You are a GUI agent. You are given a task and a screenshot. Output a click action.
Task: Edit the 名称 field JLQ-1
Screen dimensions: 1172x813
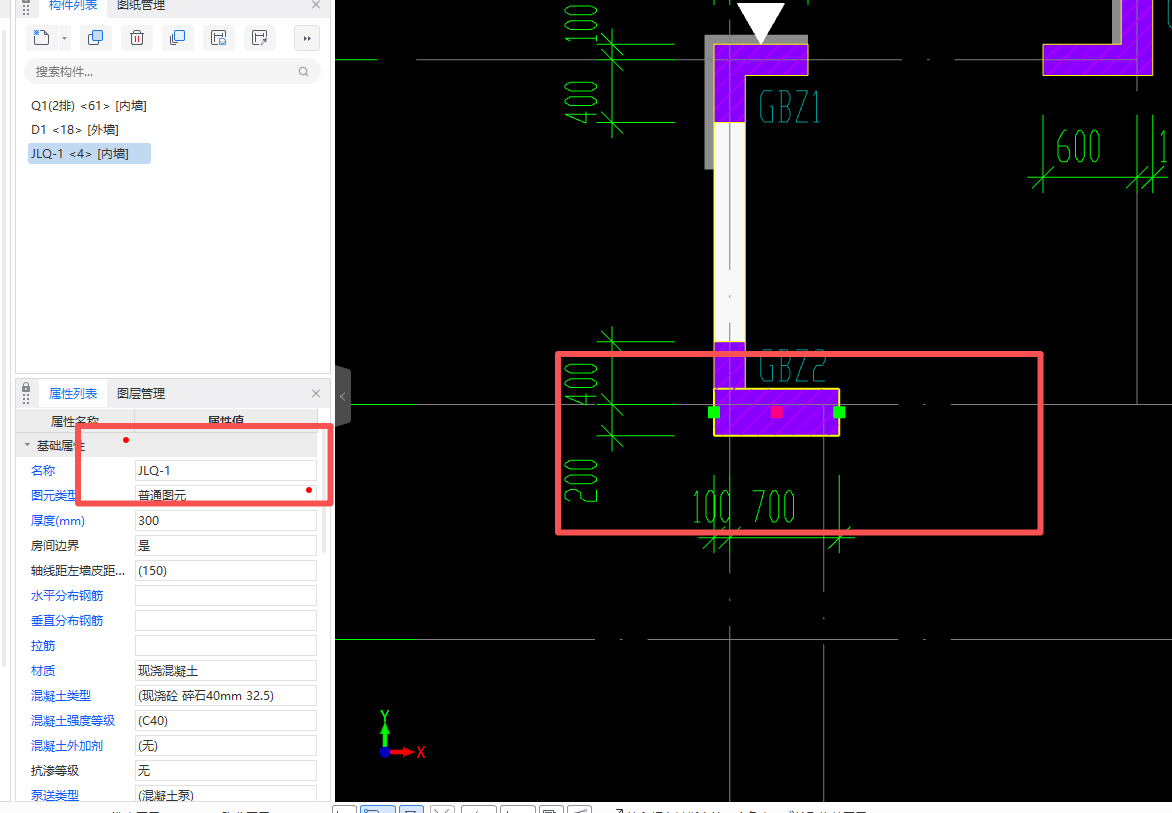(x=226, y=471)
